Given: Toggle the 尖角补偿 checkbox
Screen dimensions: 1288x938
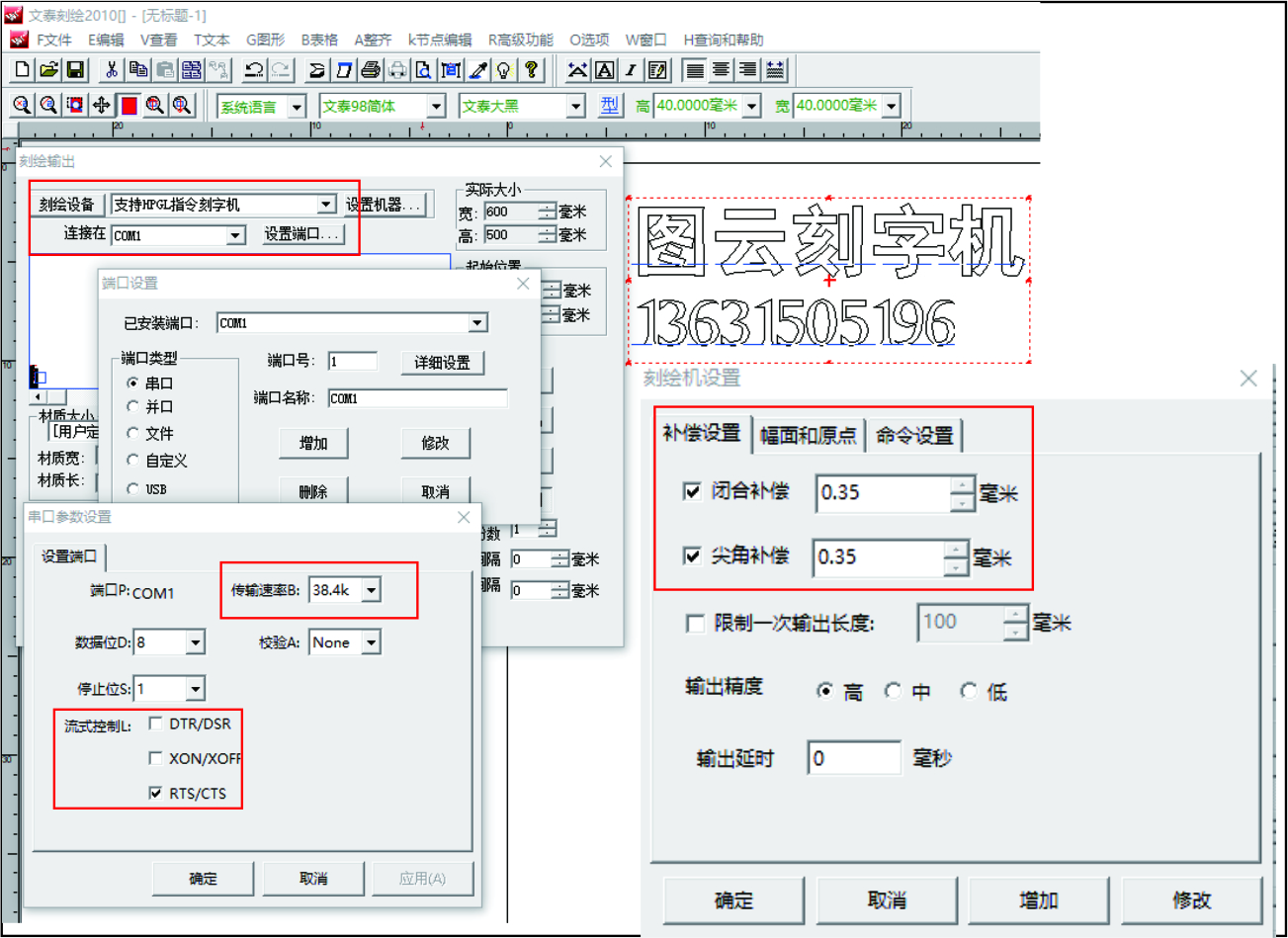Looking at the screenshot, I should click(x=693, y=555).
